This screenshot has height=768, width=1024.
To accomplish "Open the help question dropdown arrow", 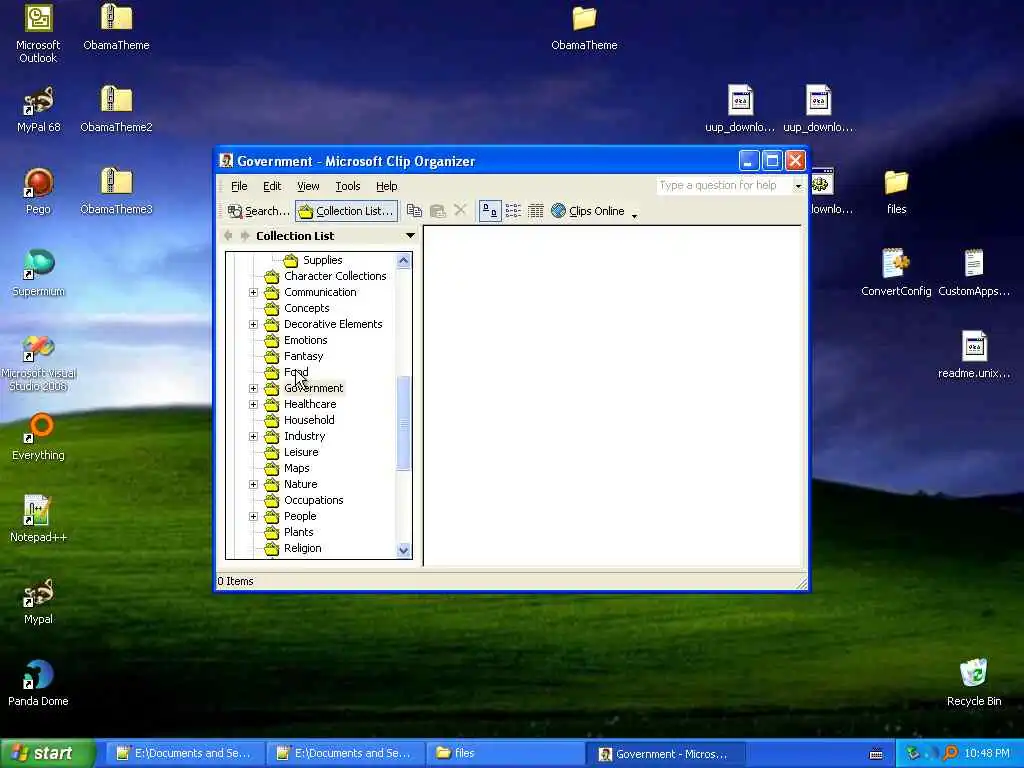I will 798,186.
